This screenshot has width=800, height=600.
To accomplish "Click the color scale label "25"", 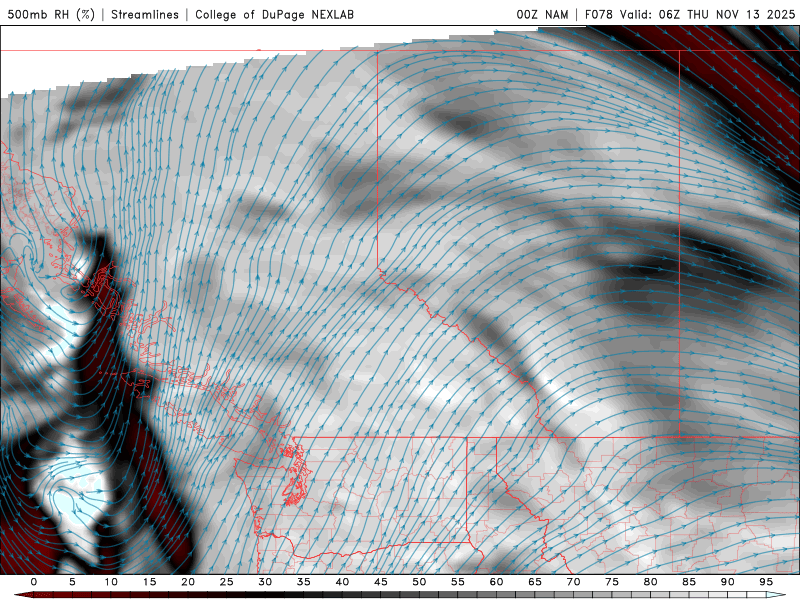I will point(227,582).
